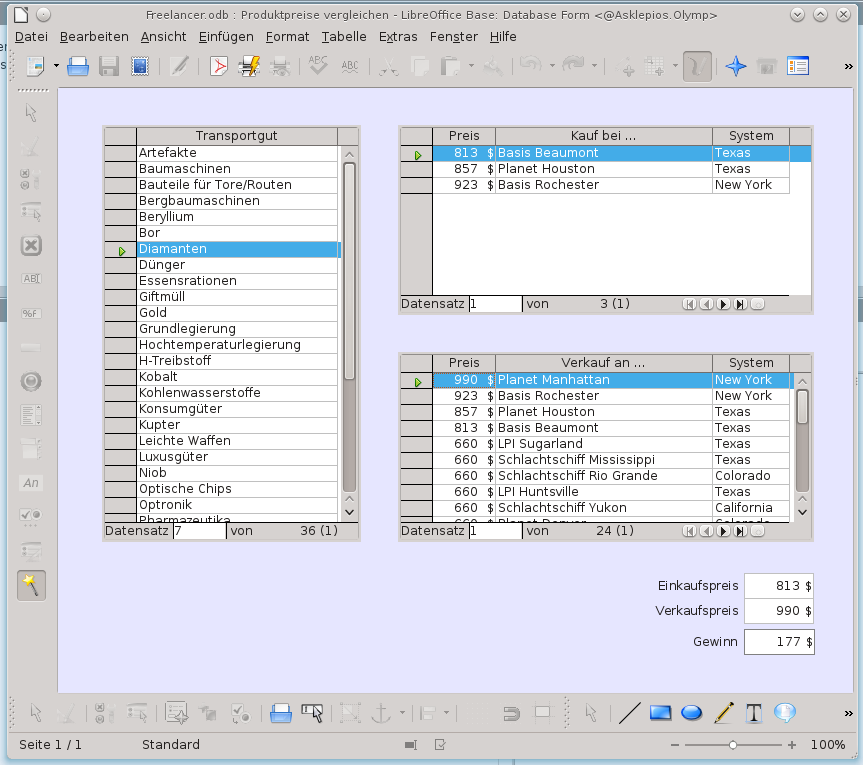Expand the bottom toolbar overflow chevron

tap(848, 713)
